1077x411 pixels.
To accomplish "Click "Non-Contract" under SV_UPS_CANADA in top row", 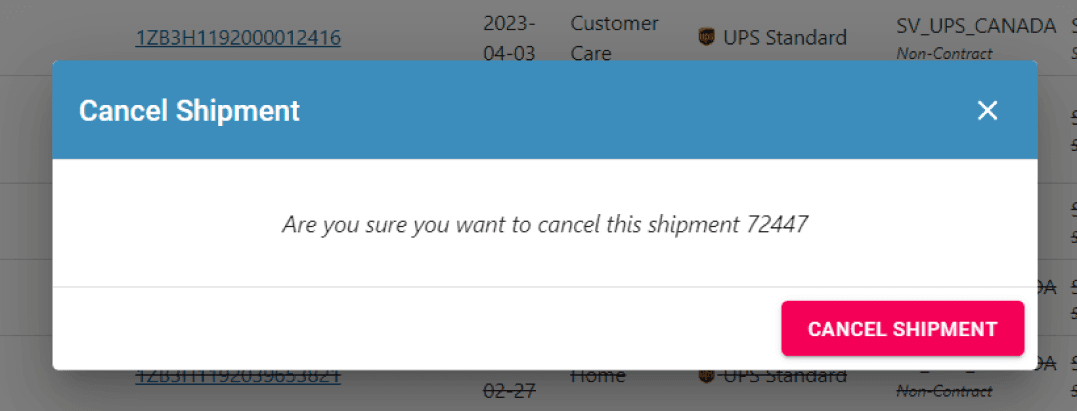I will [x=944, y=54].
